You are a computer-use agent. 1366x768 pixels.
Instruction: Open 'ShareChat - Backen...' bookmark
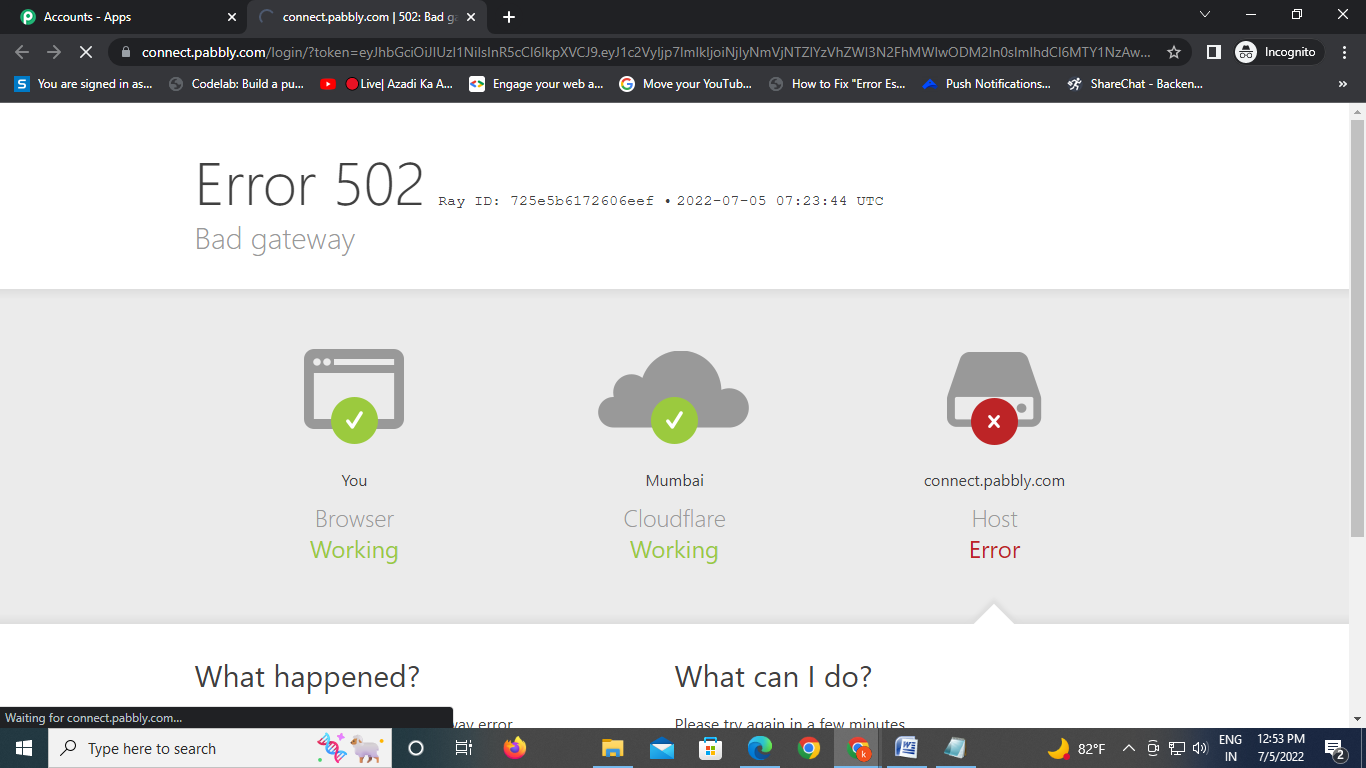[x=1135, y=84]
